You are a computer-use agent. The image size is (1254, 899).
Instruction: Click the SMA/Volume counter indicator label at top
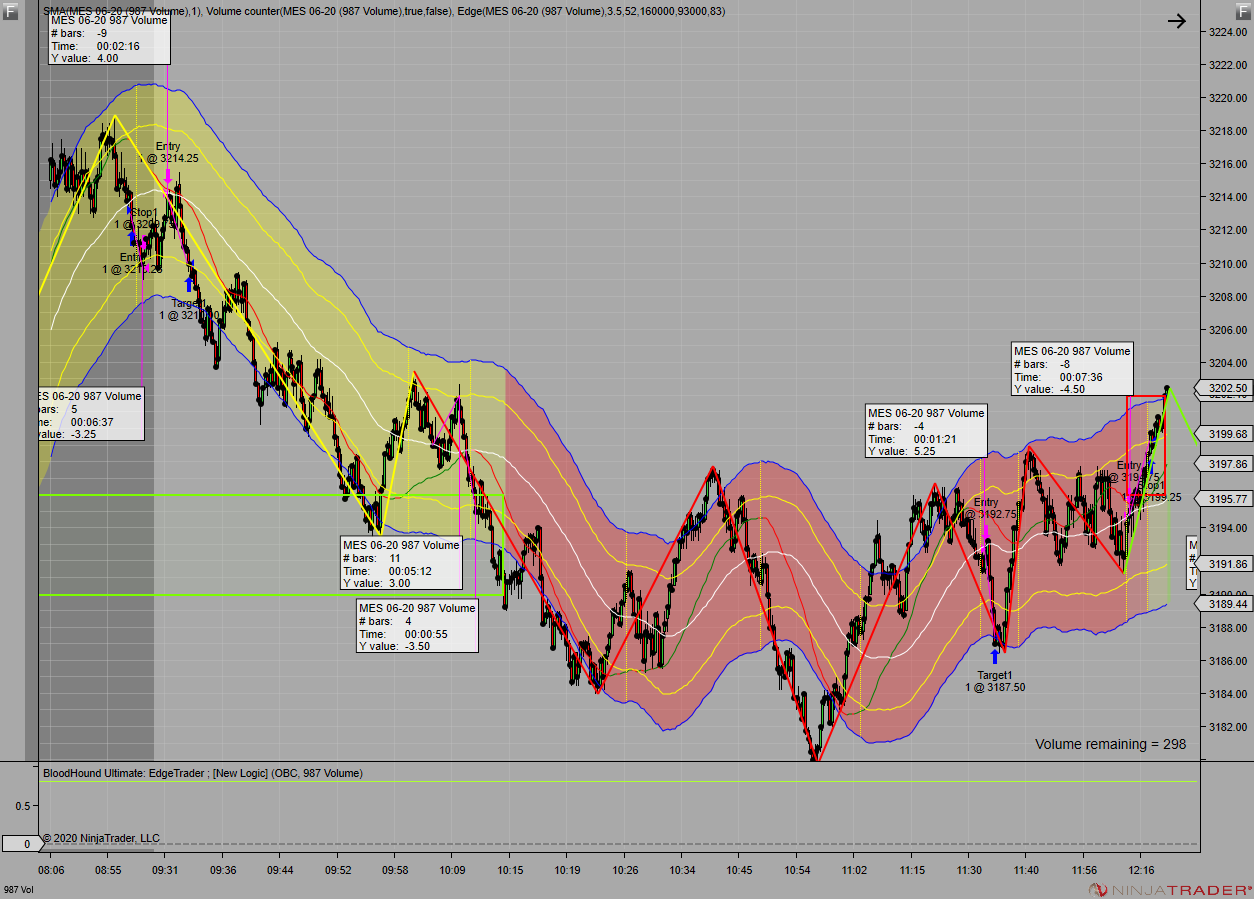click(385, 11)
